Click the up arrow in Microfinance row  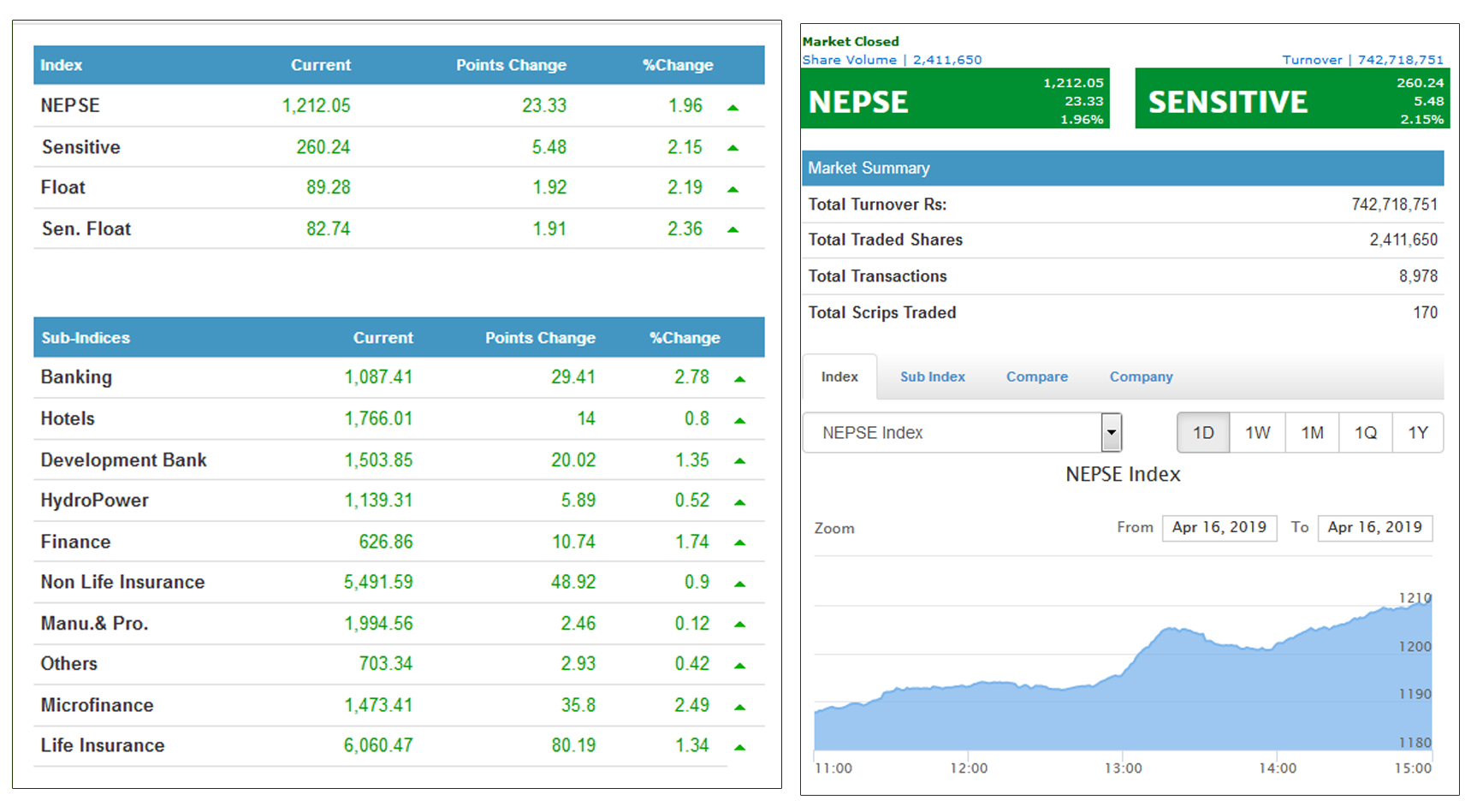click(740, 707)
